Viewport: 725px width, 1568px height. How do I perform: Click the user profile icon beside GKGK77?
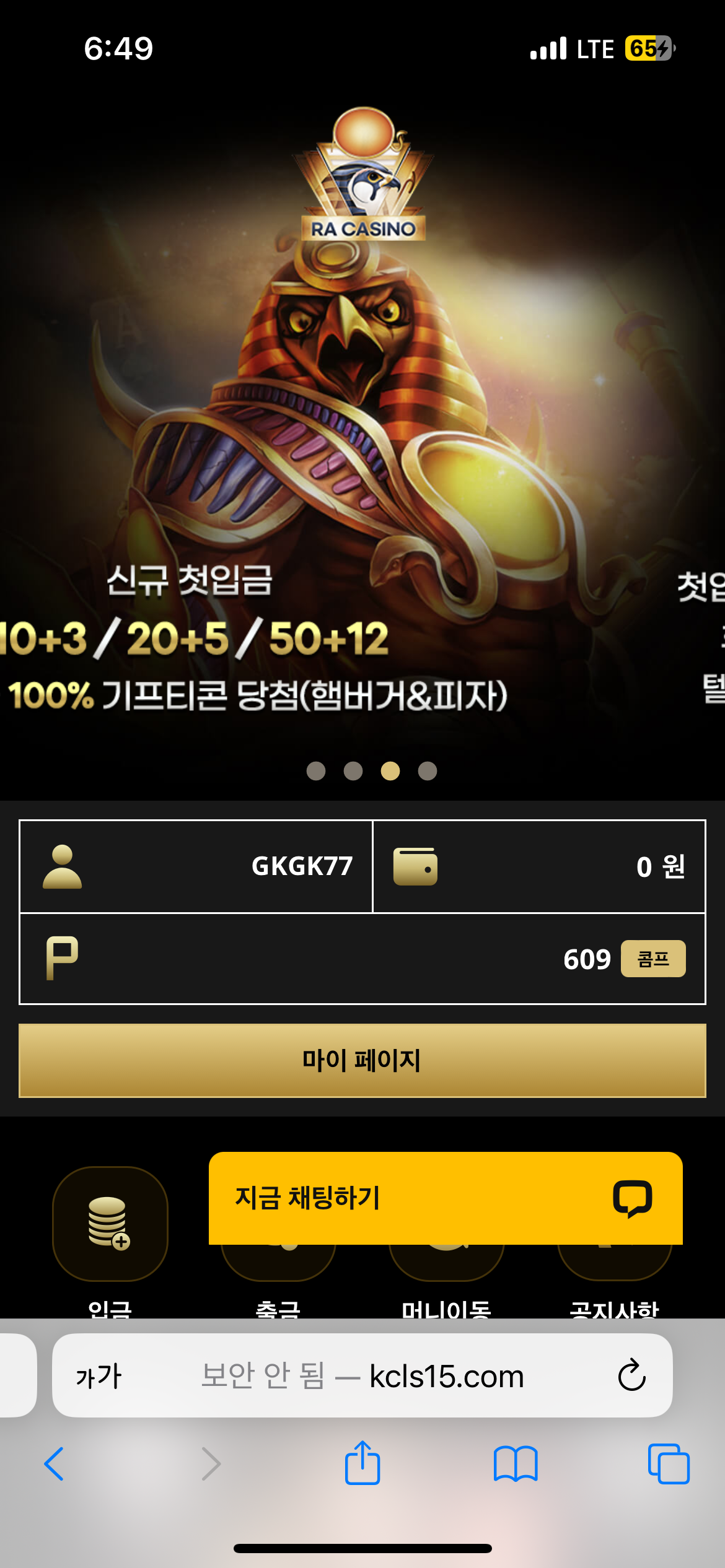coord(62,866)
